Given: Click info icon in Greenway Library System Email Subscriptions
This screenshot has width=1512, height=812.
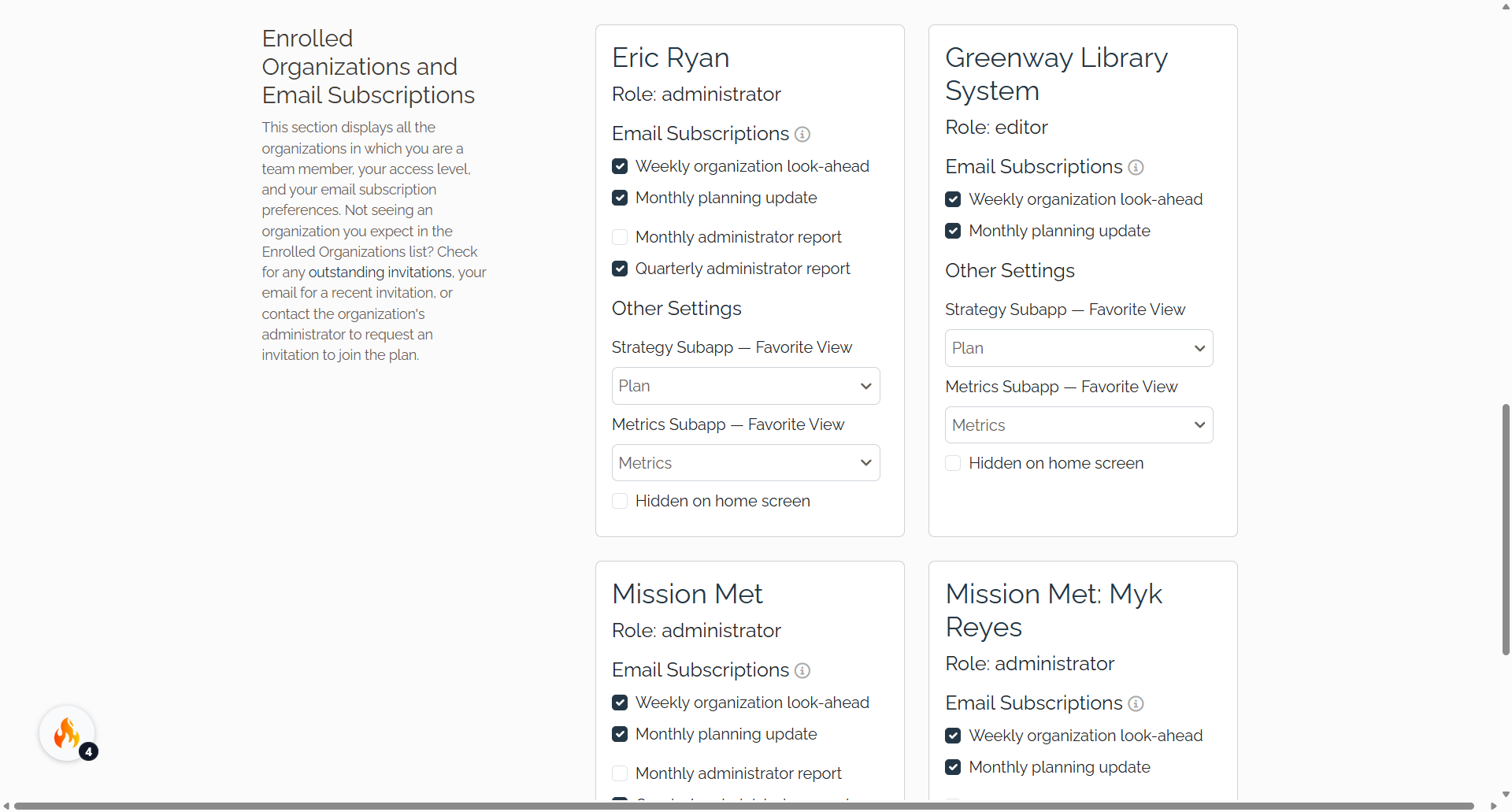Looking at the screenshot, I should [1136, 168].
